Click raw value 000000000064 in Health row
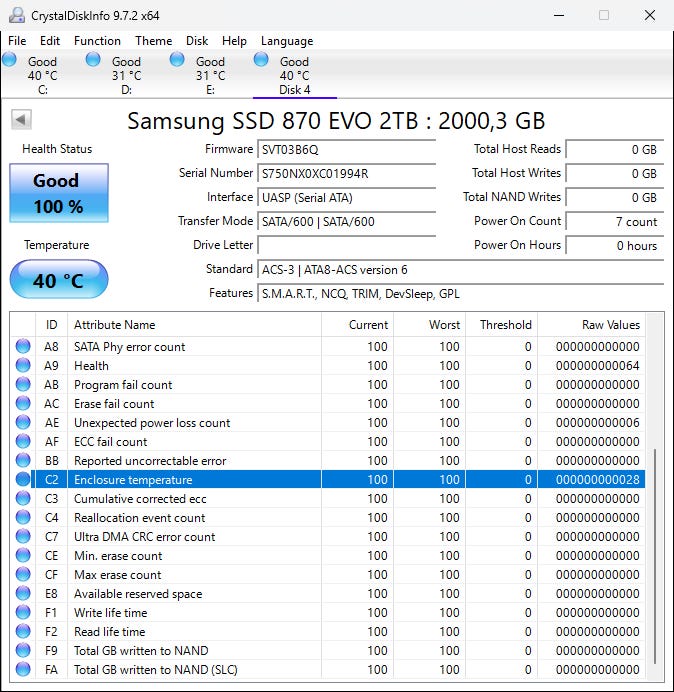 (x=598, y=366)
